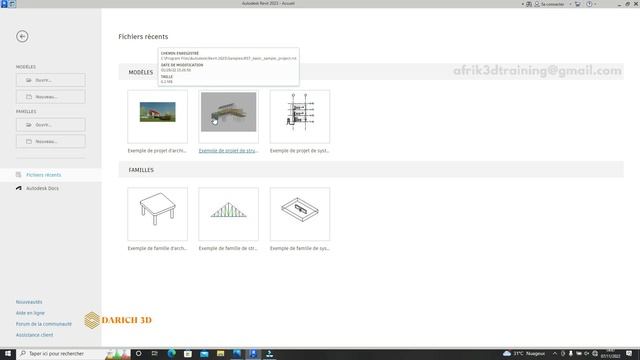Open the Revit application icon in title bar
This screenshot has height=360, width=640.
4,4
